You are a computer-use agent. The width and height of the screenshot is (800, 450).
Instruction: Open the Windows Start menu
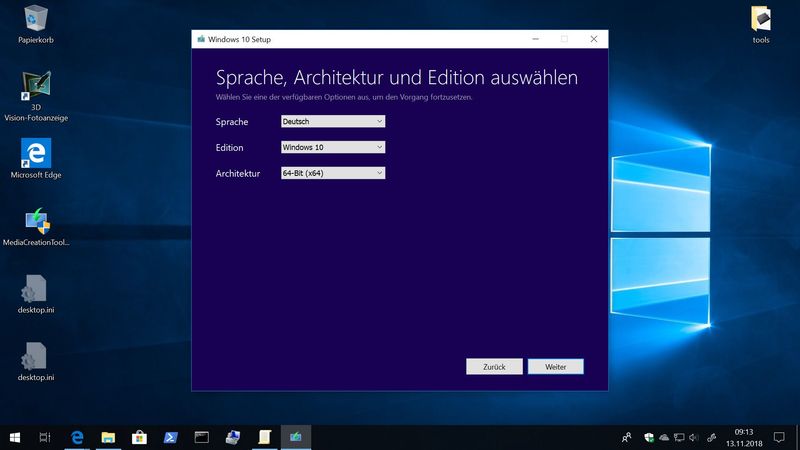pos(15,437)
